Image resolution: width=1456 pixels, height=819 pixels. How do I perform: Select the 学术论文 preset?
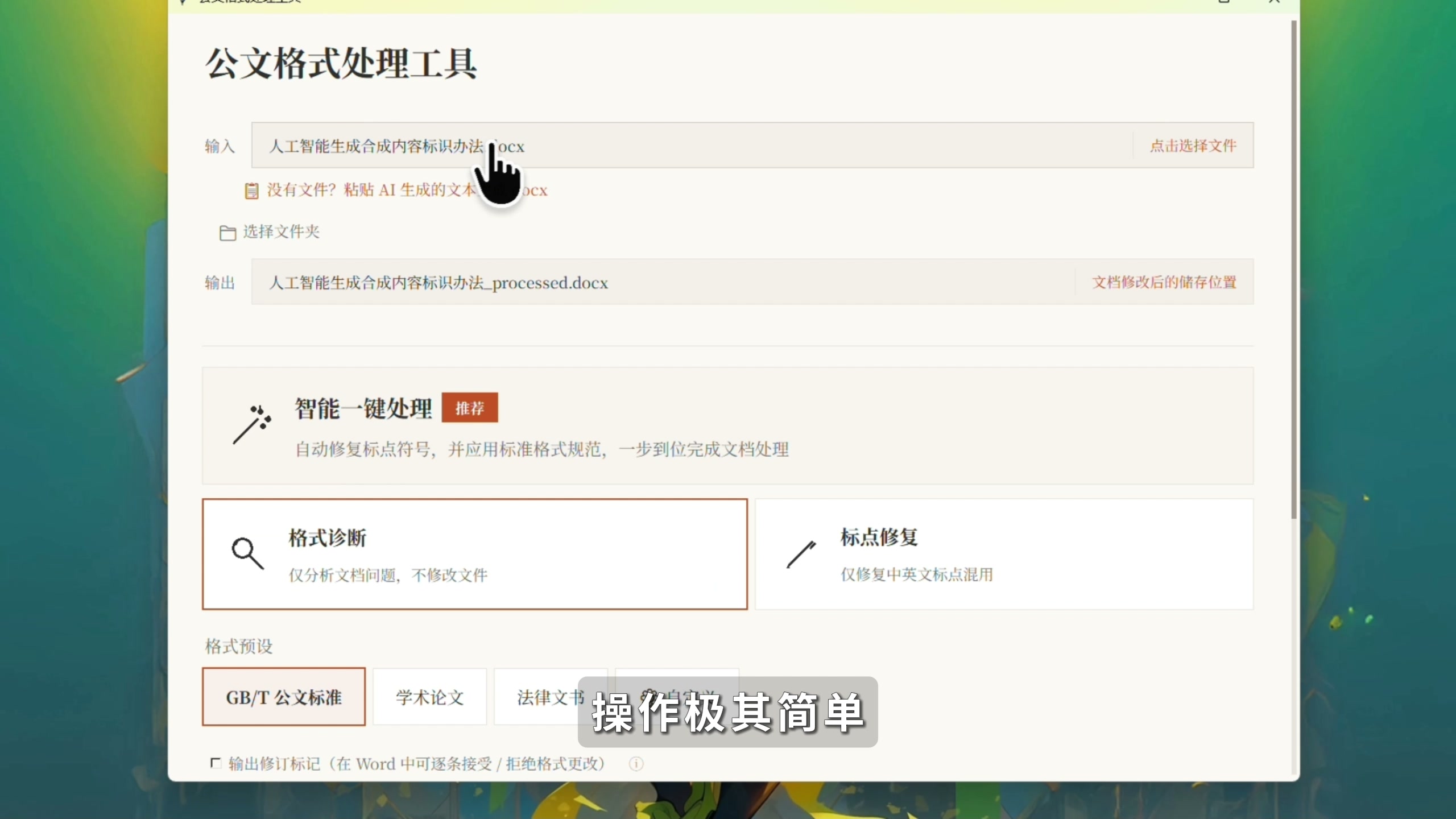(x=429, y=697)
